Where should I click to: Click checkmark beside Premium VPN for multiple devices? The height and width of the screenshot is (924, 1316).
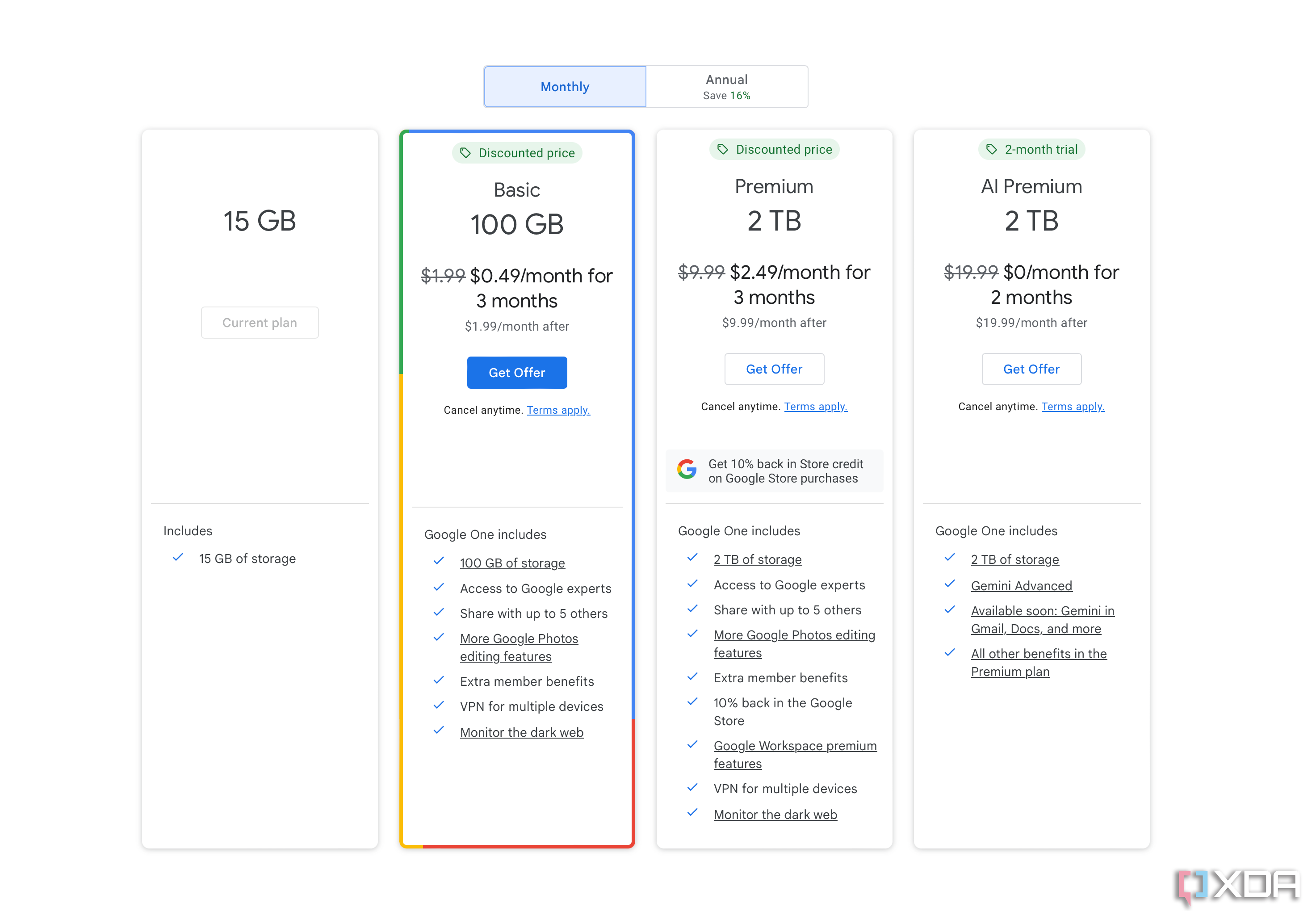692,788
